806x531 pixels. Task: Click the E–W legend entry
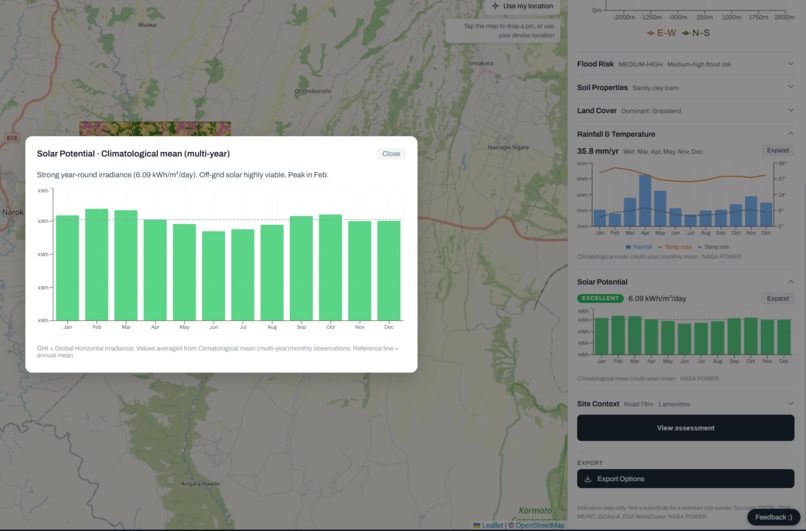pyautogui.click(x=661, y=33)
